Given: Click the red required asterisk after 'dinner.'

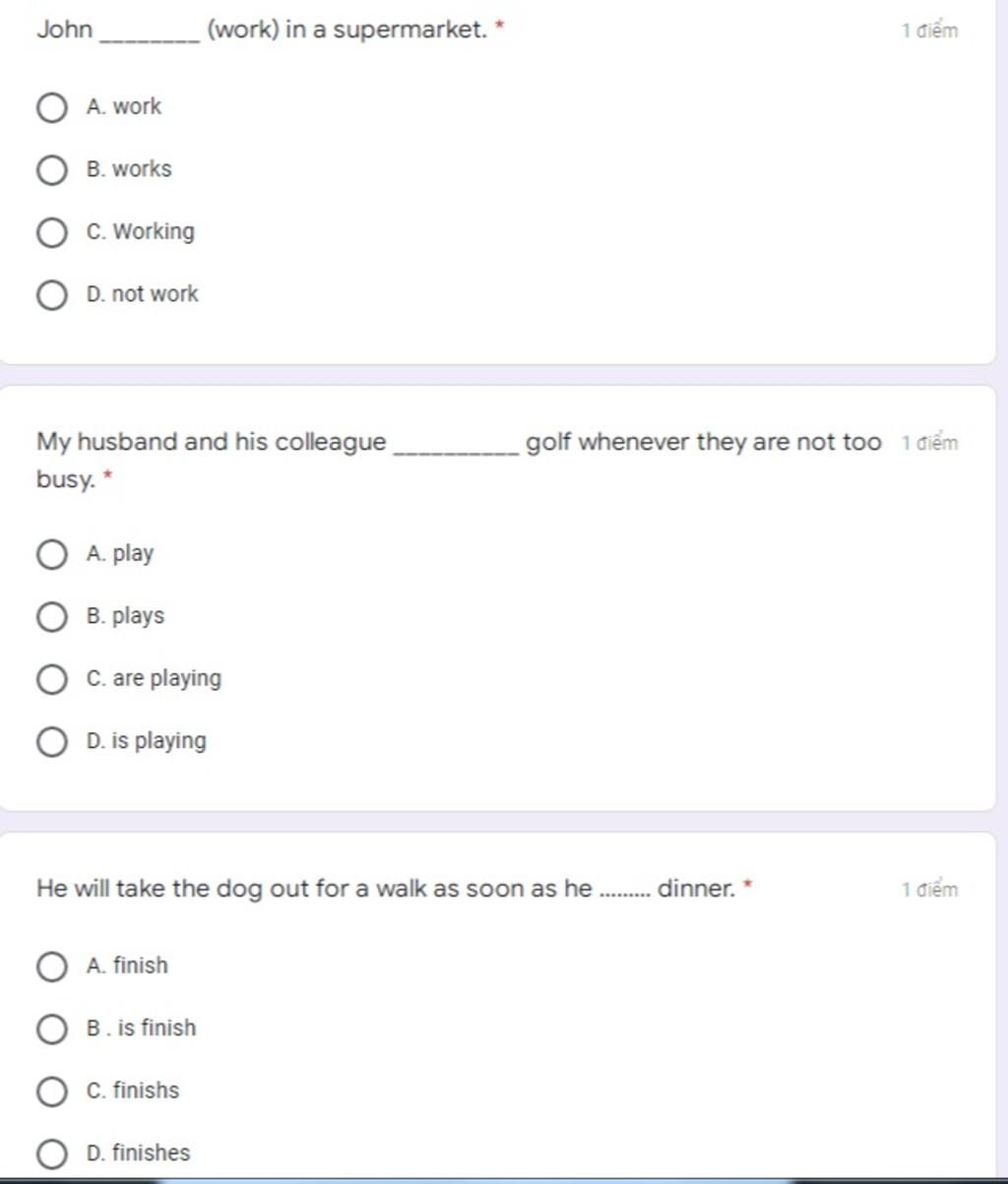Looking at the screenshot, I should click(x=748, y=886).
